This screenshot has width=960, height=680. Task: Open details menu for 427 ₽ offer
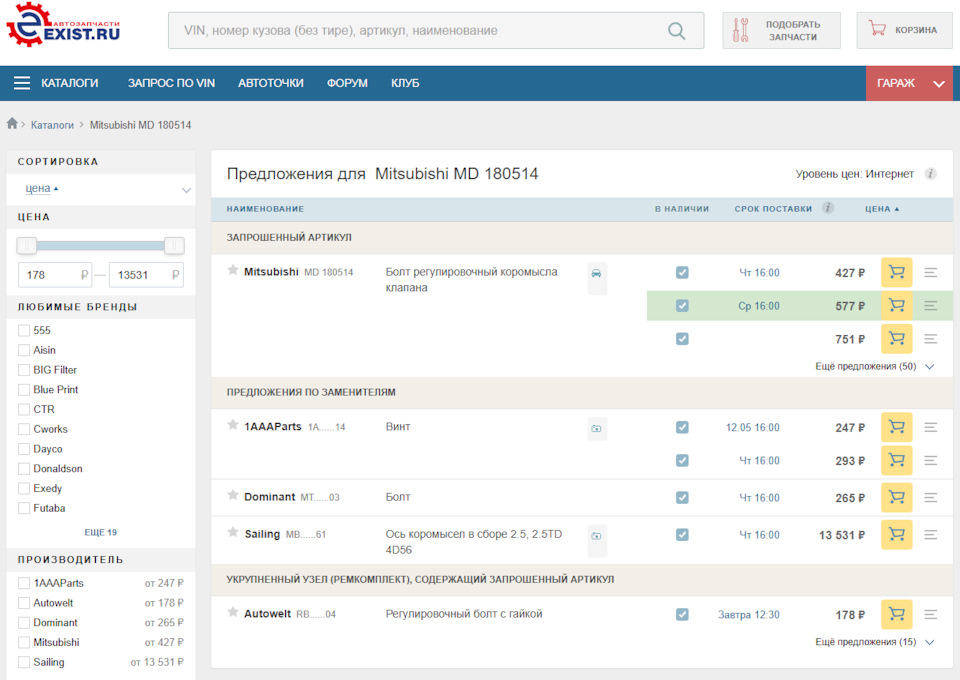[931, 272]
